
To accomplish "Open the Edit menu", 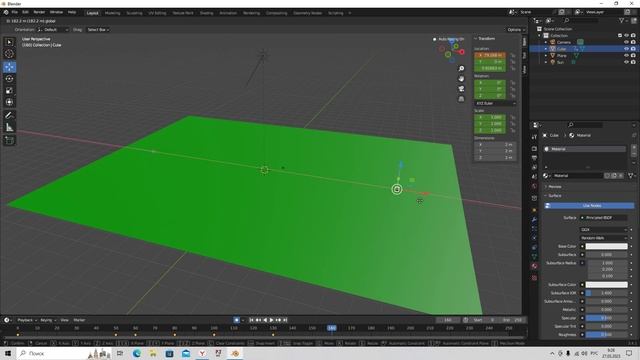I will pyautogui.click(x=25, y=13).
